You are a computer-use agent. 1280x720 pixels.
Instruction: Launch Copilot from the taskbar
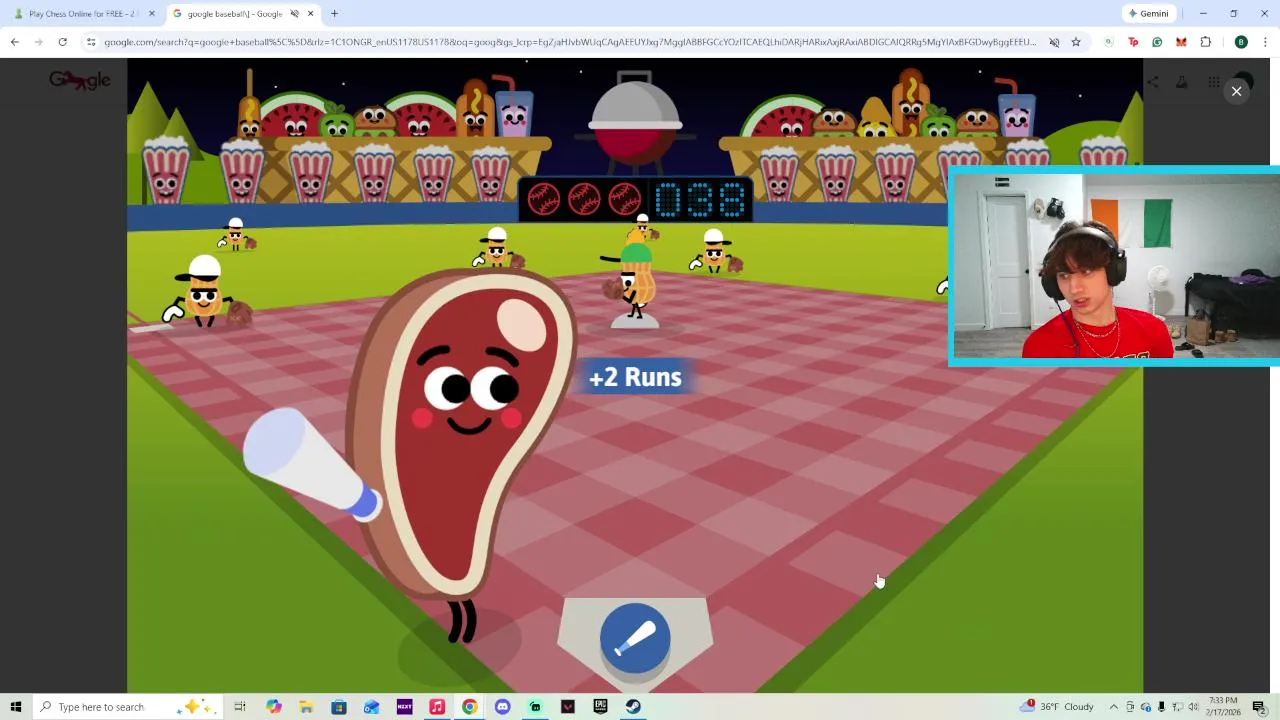pyautogui.click(x=273, y=707)
